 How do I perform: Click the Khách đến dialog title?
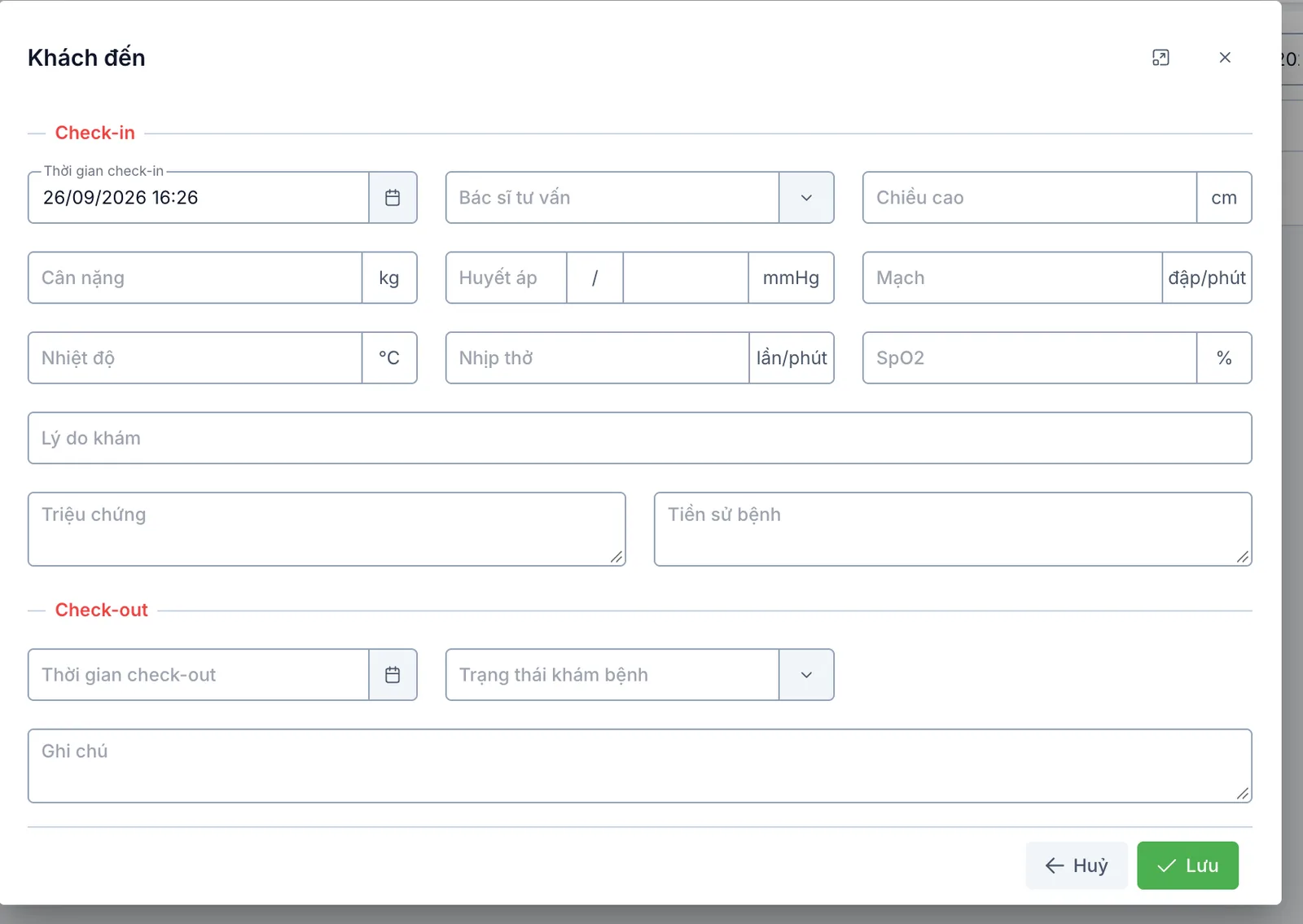(x=86, y=58)
